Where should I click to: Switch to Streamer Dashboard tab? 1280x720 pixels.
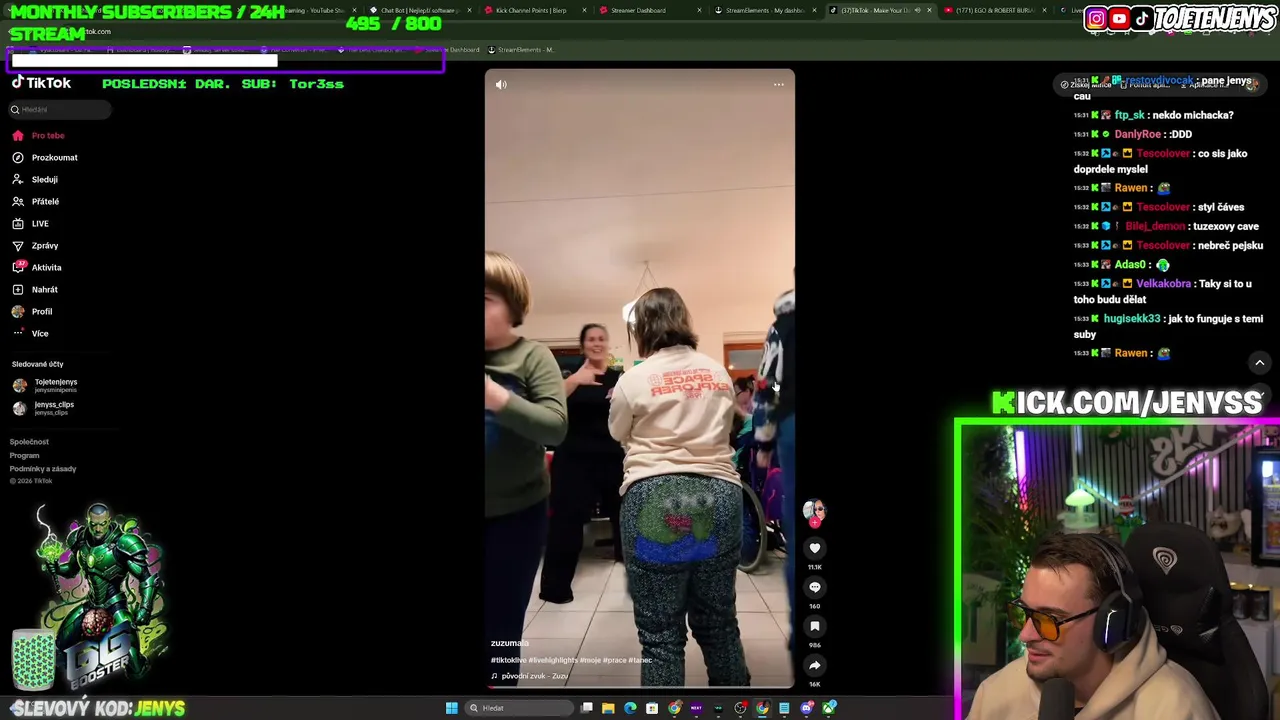point(650,10)
